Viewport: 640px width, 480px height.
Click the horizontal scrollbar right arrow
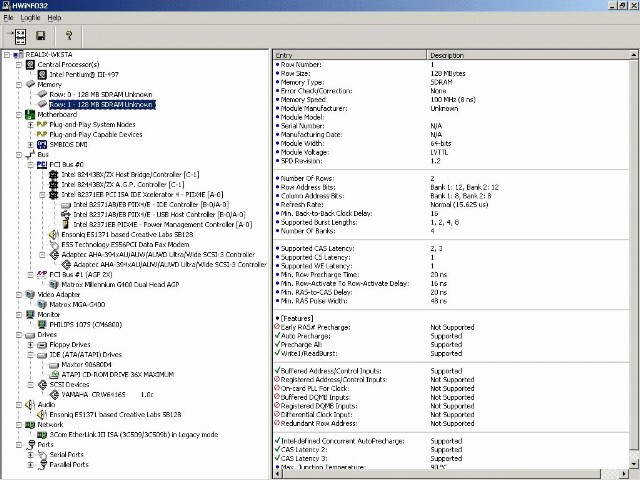625,473
